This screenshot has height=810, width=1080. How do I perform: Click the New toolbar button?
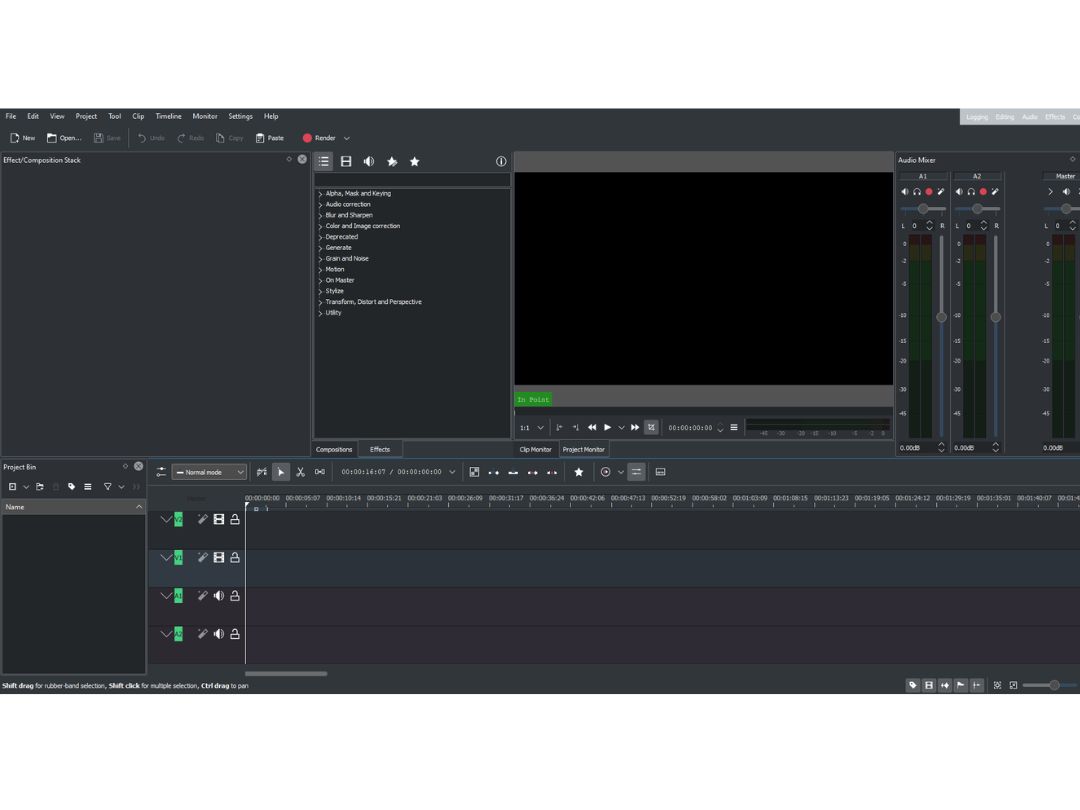(x=22, y=138)
